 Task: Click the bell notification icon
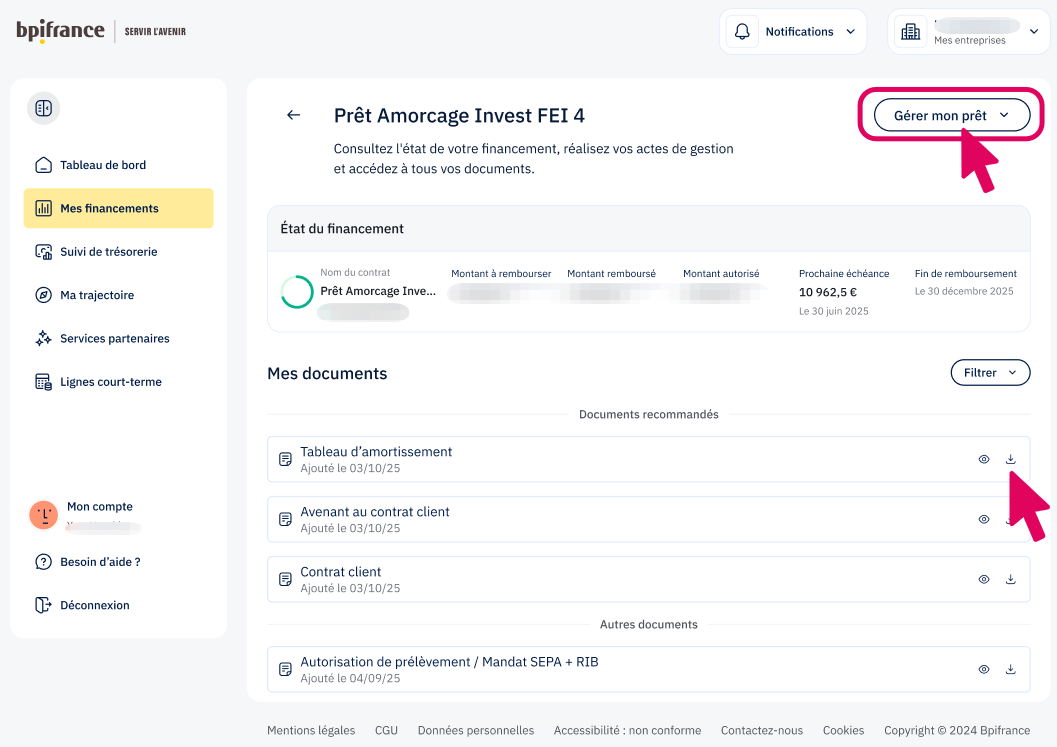pos(742,32)
